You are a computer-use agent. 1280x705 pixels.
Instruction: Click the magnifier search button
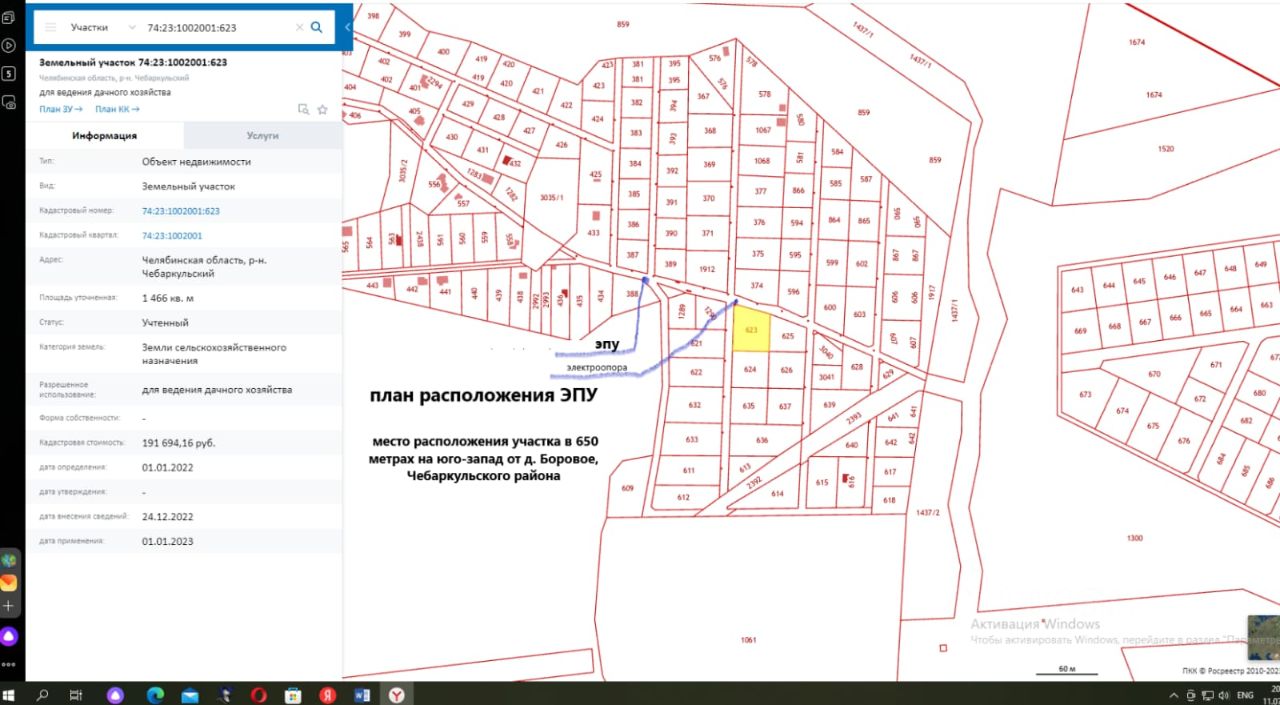coord(317,27)
